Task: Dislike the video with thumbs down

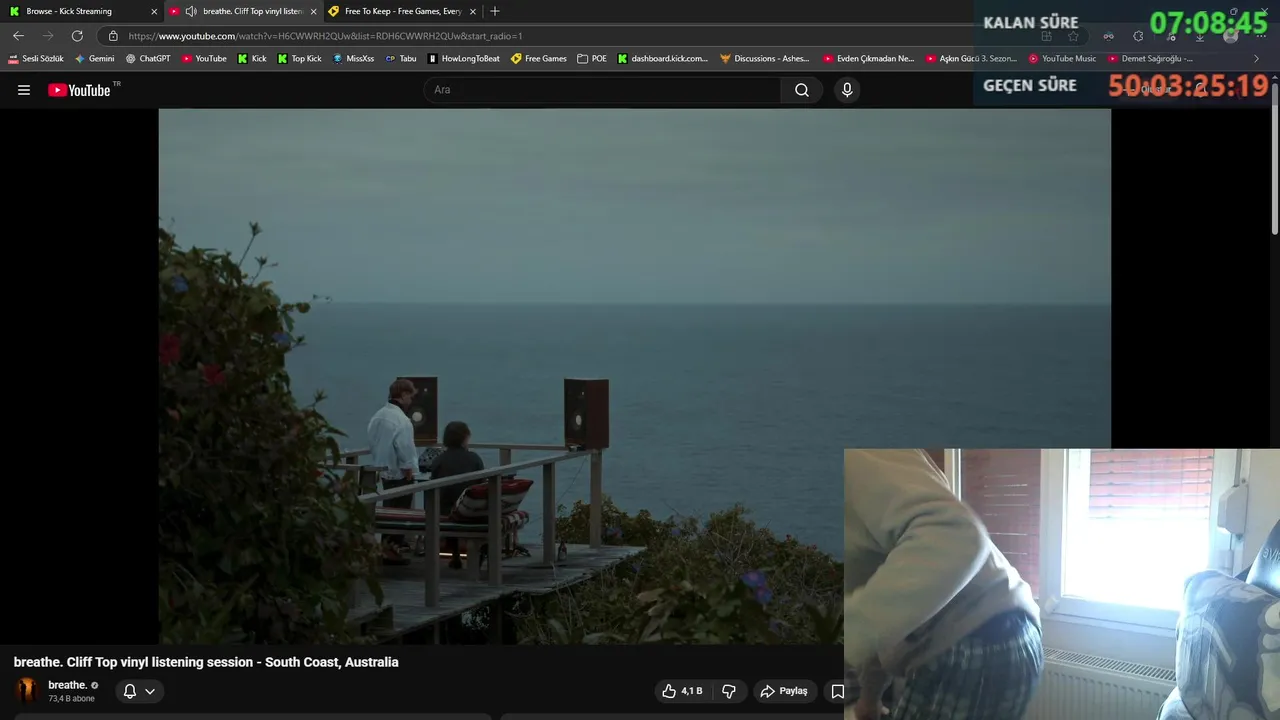Action: tap(729, 691)
